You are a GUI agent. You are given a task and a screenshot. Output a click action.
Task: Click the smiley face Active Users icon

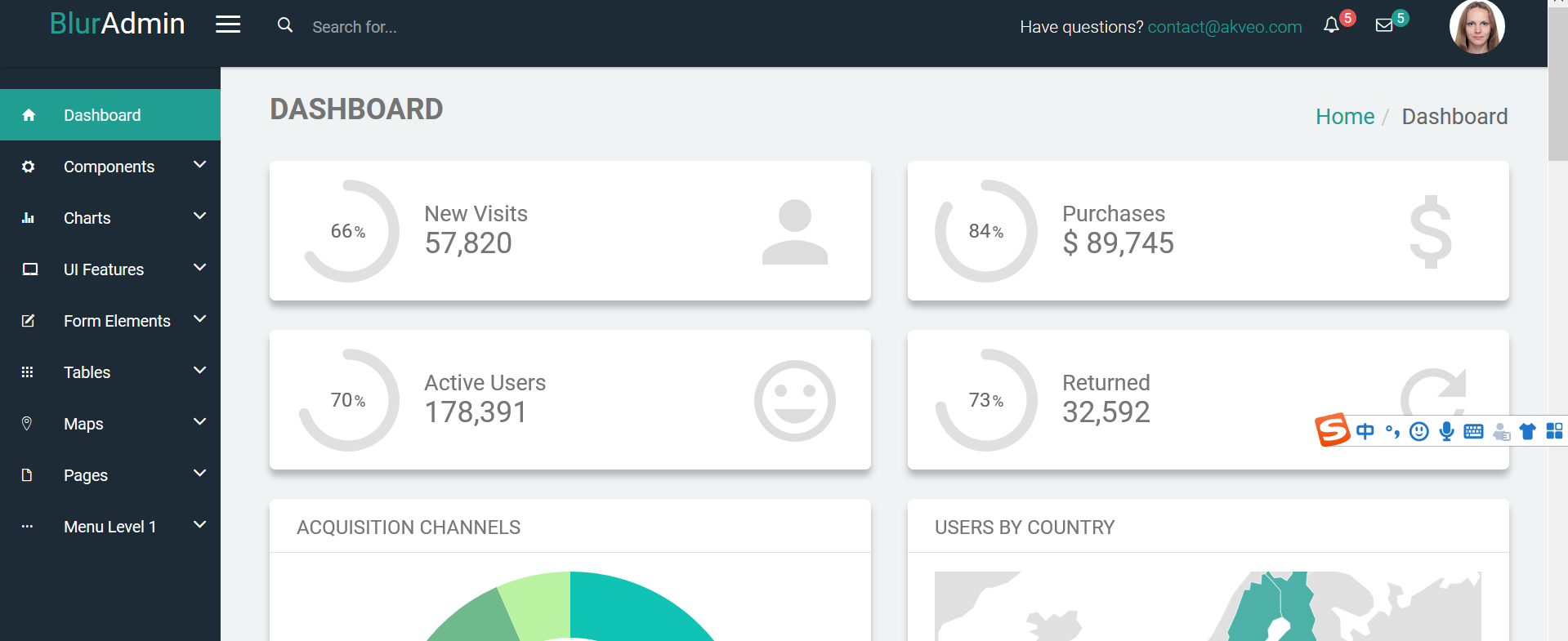click(x=794, y=401)
